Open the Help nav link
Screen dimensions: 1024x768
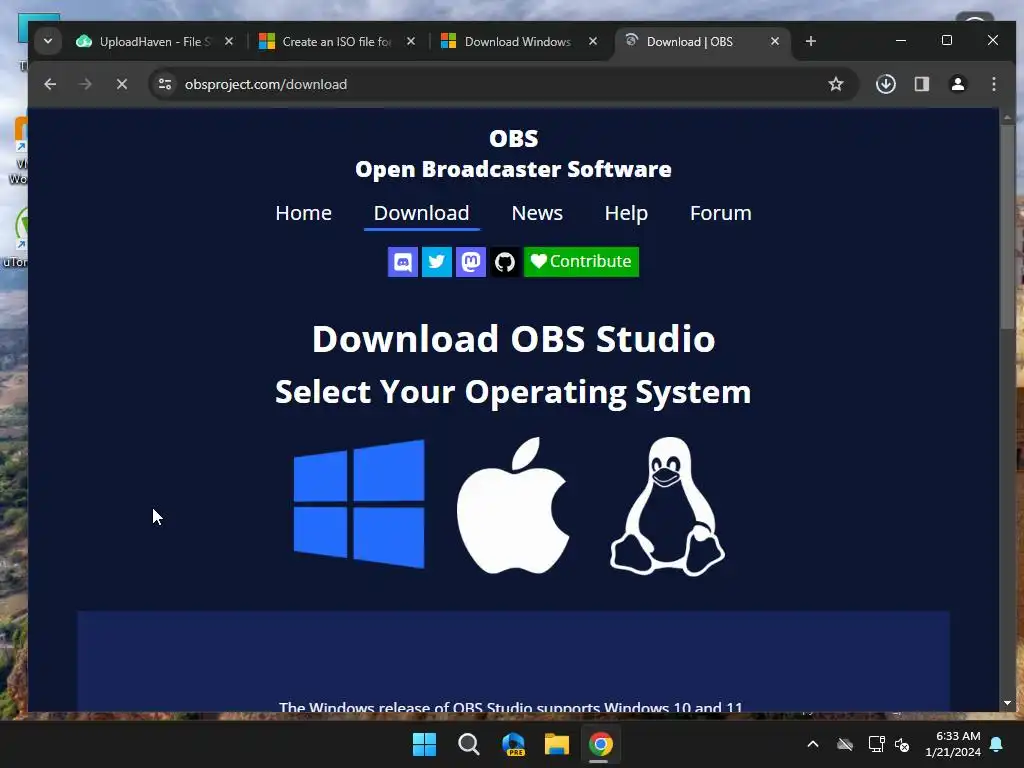tap(626, 213)
